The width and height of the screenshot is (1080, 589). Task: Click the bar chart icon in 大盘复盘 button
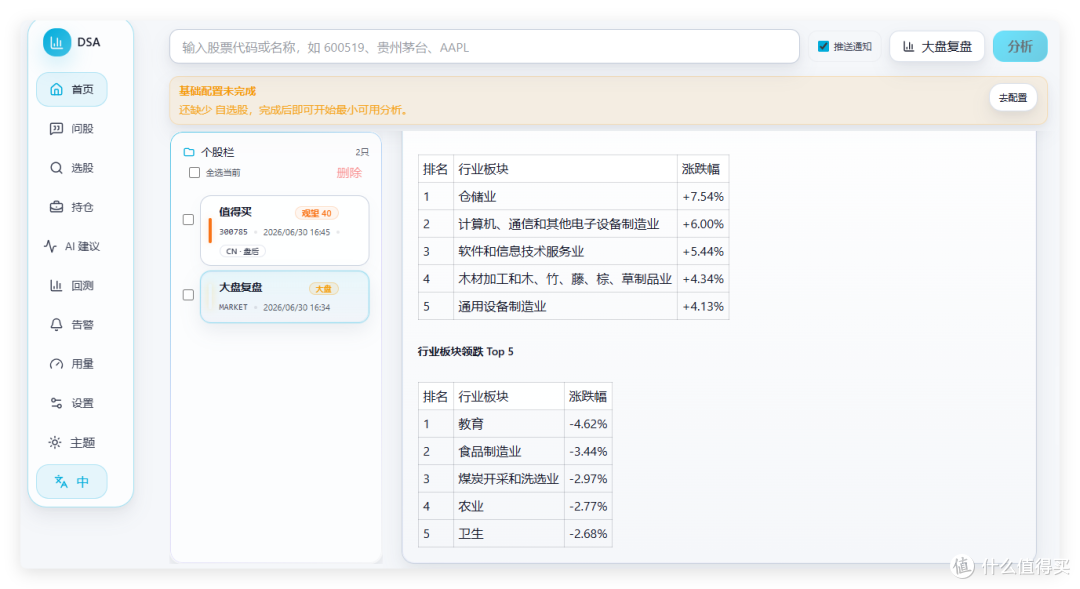pyautogui.click(x=908, y=47)
